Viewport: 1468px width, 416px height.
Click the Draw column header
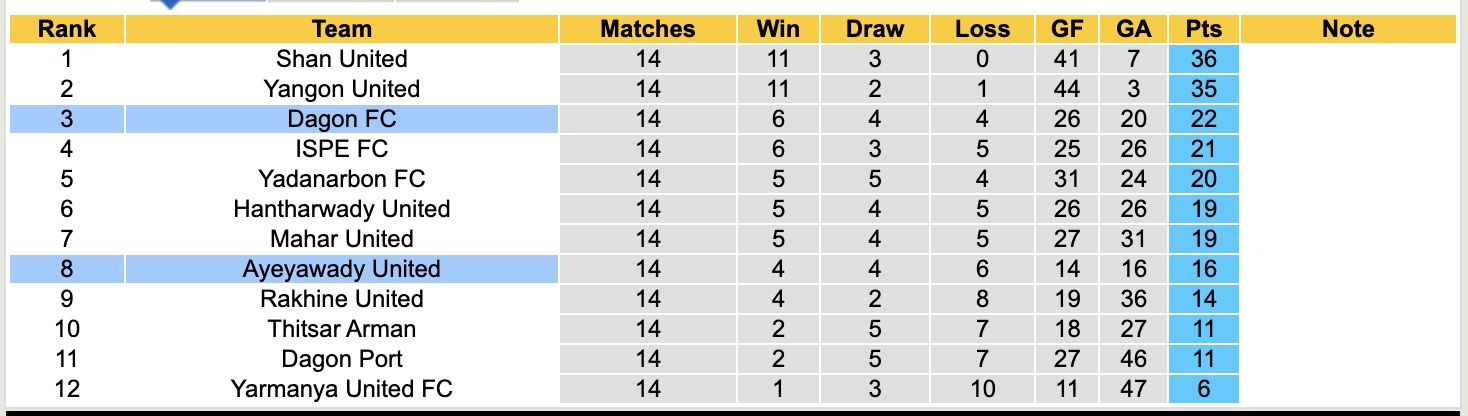pos(874,29)
